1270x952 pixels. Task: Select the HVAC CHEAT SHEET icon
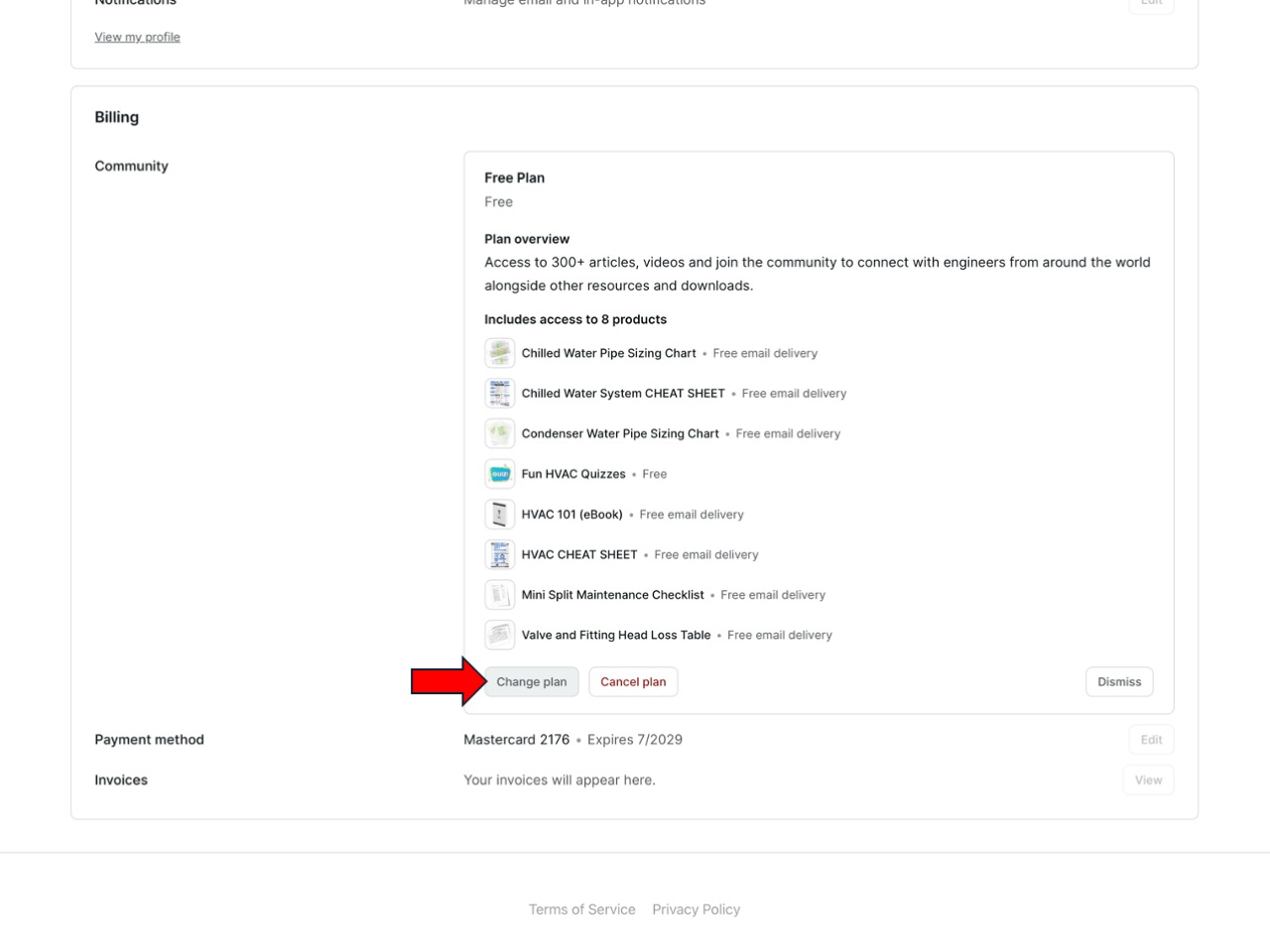click(x=499, y=554)
